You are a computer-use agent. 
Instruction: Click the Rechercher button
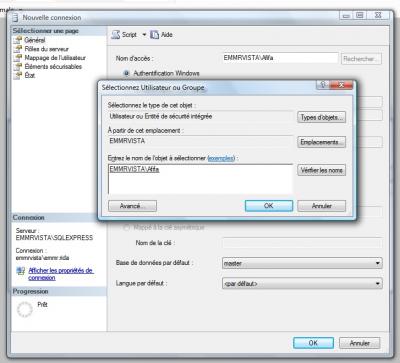pyautogui.click(x=361, y=59)
